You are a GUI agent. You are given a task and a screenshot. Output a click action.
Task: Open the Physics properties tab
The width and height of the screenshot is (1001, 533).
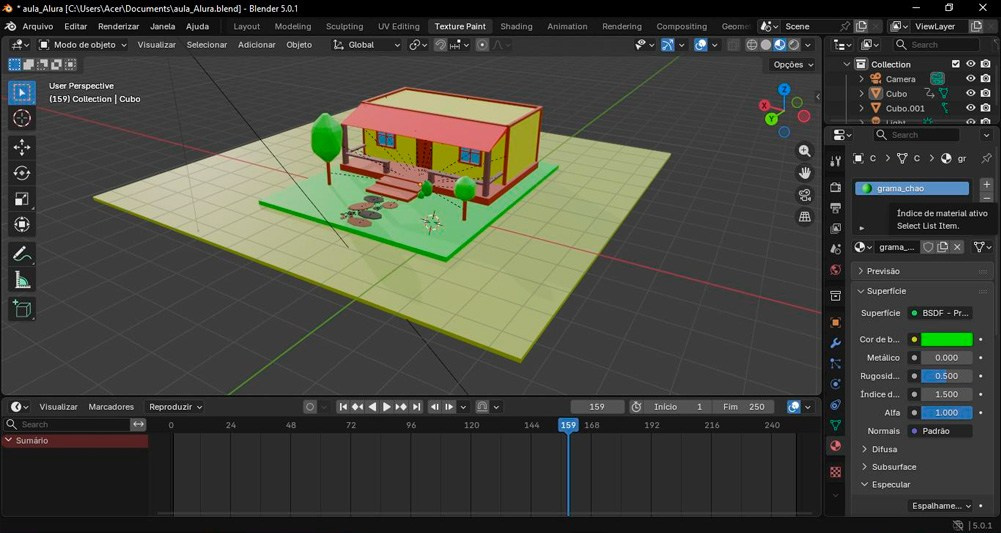click(836, 384)
